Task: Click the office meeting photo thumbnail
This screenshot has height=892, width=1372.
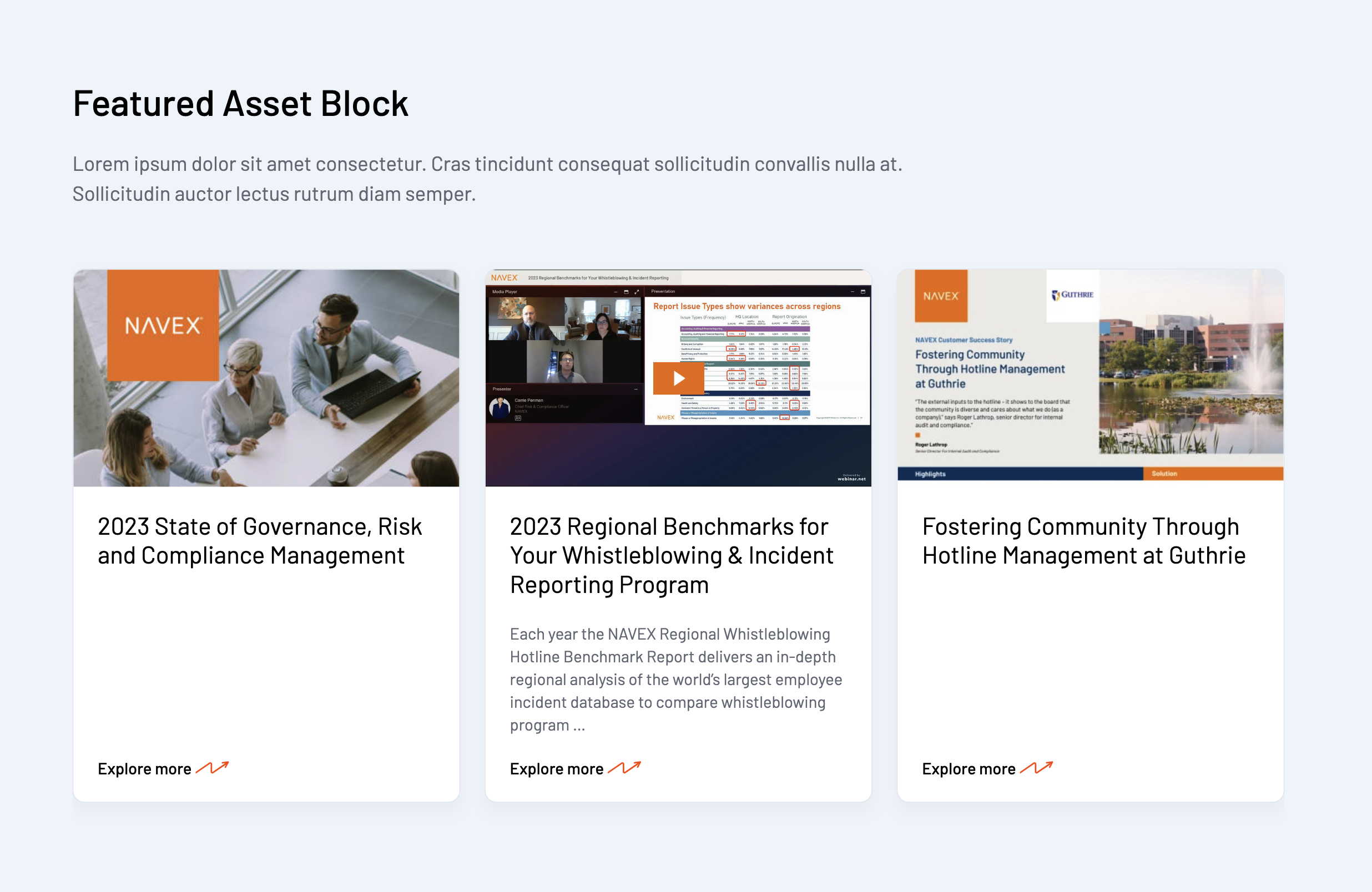Action: pos(323,415)
